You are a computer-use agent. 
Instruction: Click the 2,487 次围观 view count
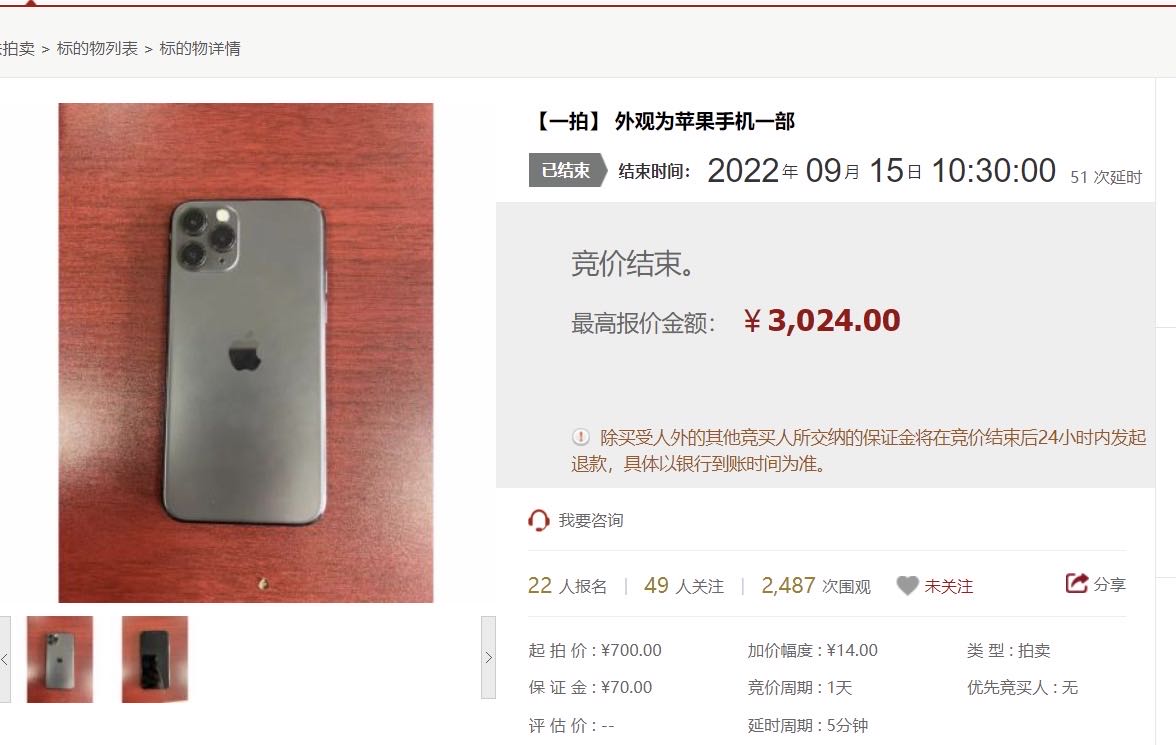pos(816,586)
